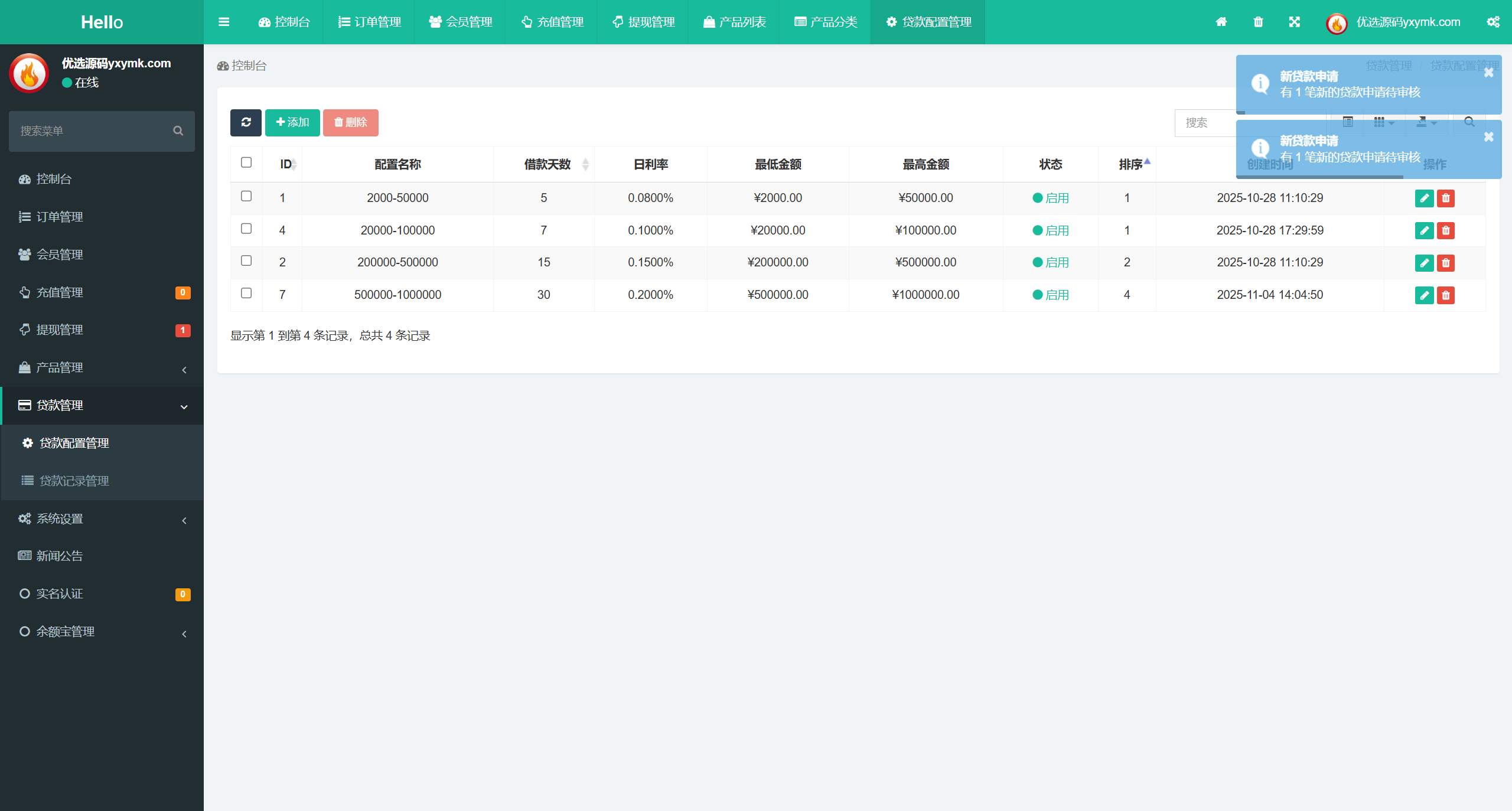Image resolution: width=1512 pixels, height=811 pixels.
Task: Open 贷款记录管理 in sidebar
Action: tap(102, 481)
